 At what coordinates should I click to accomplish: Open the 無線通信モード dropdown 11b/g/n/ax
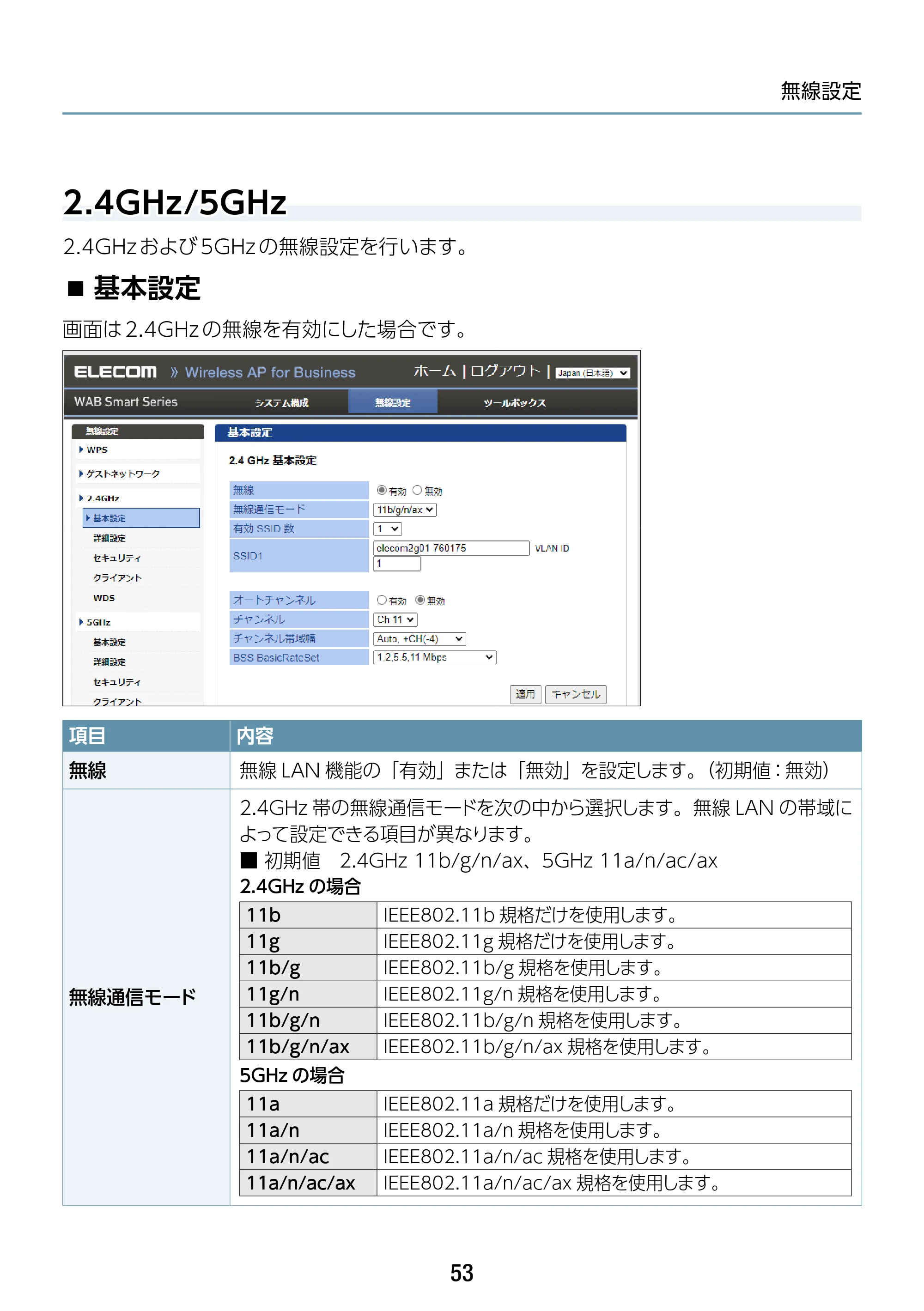tap(404, 510)
